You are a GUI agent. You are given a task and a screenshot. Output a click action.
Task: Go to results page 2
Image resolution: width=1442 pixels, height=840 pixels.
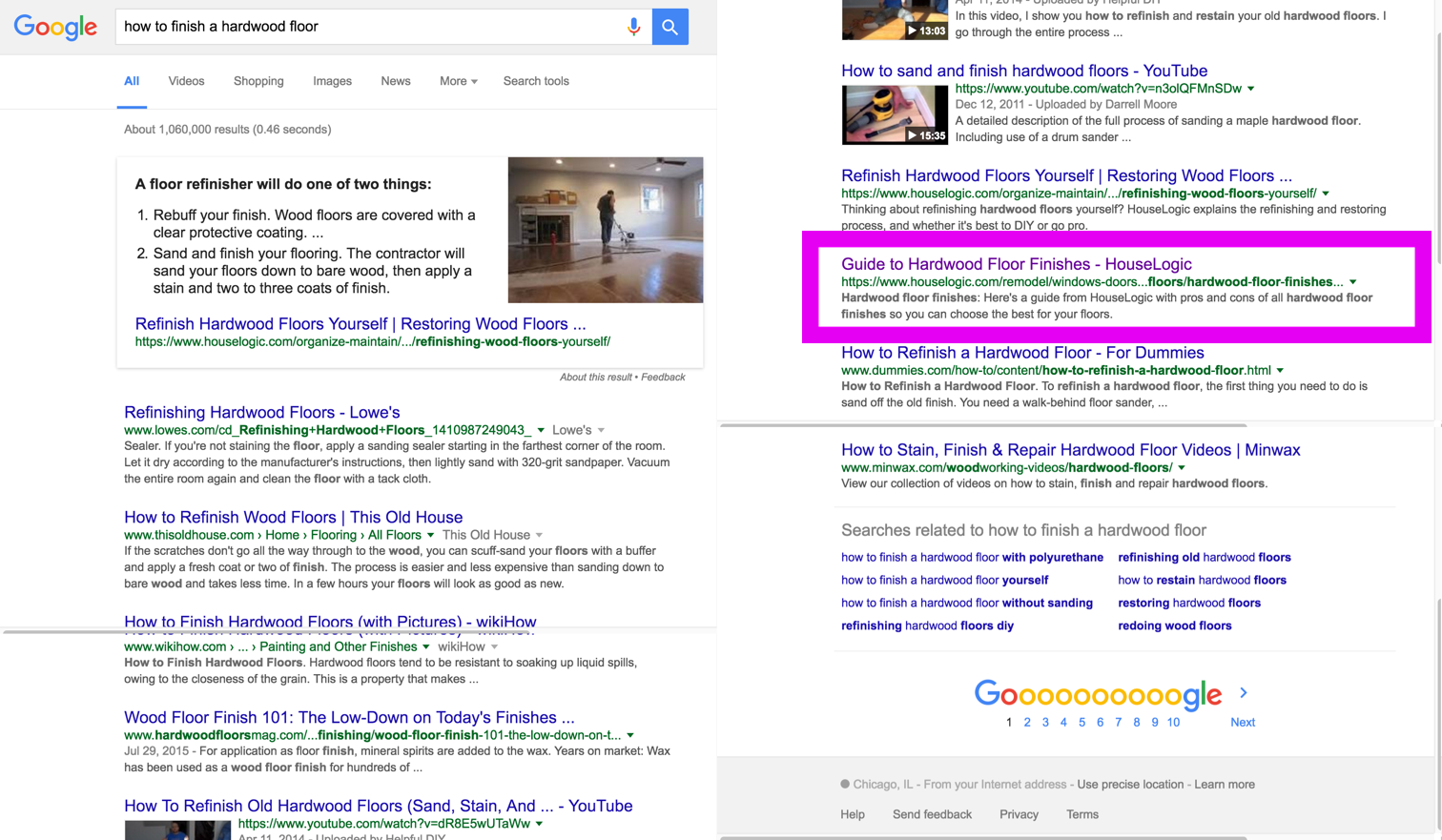[1027, 723]
